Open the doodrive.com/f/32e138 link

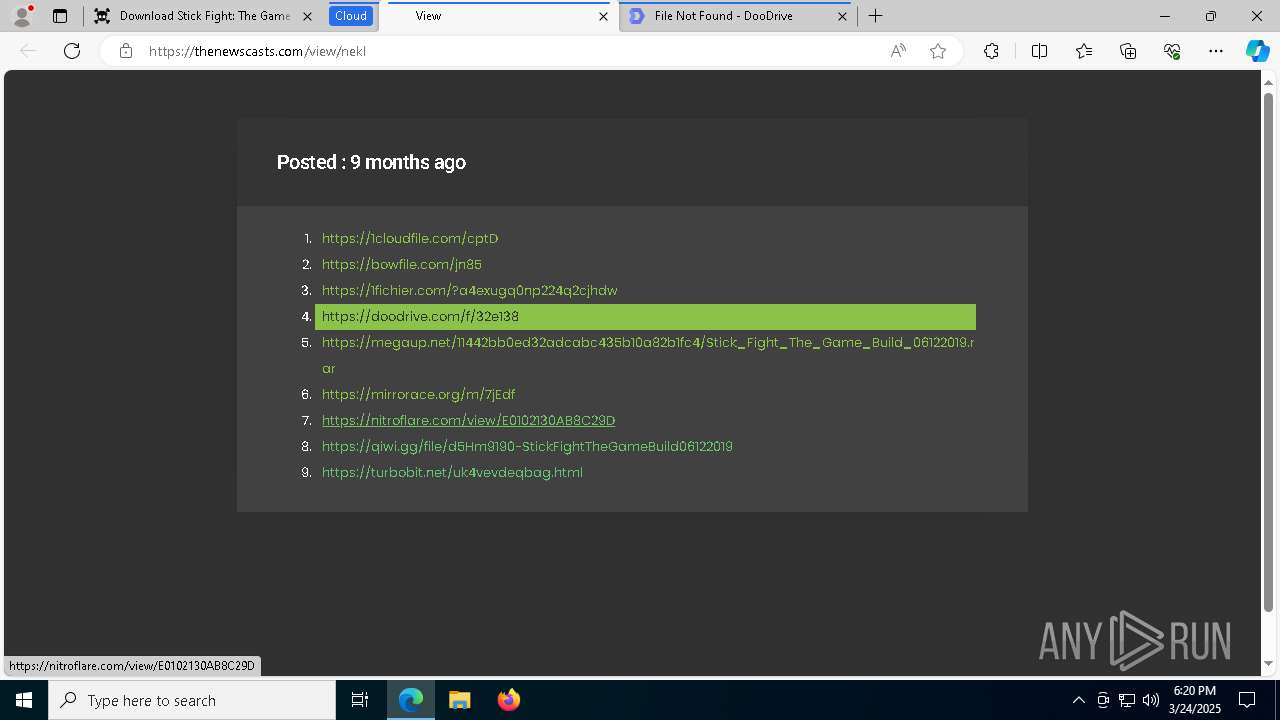pyautogui.click(x=420, y=316)
